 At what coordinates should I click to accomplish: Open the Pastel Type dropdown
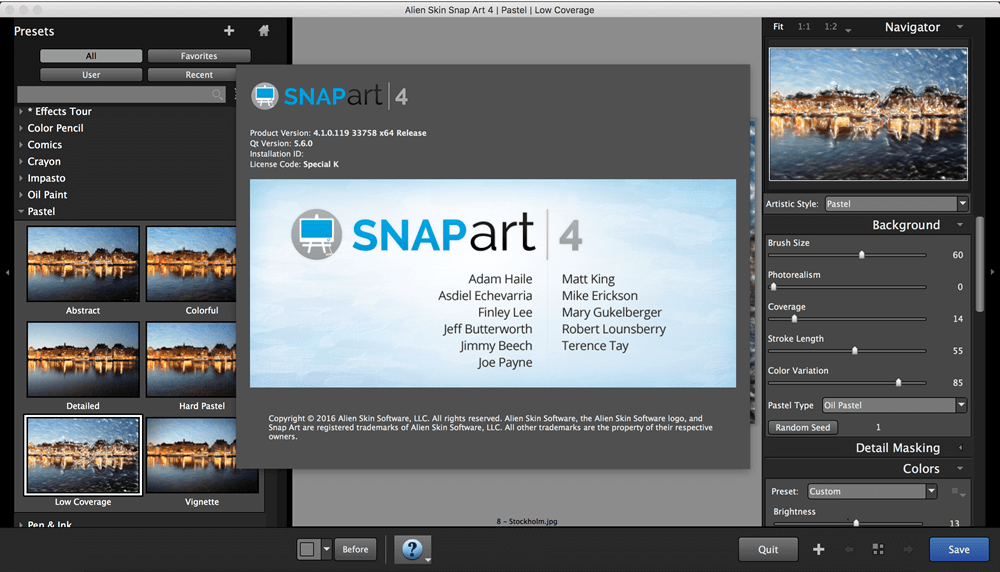coord(894,405)
